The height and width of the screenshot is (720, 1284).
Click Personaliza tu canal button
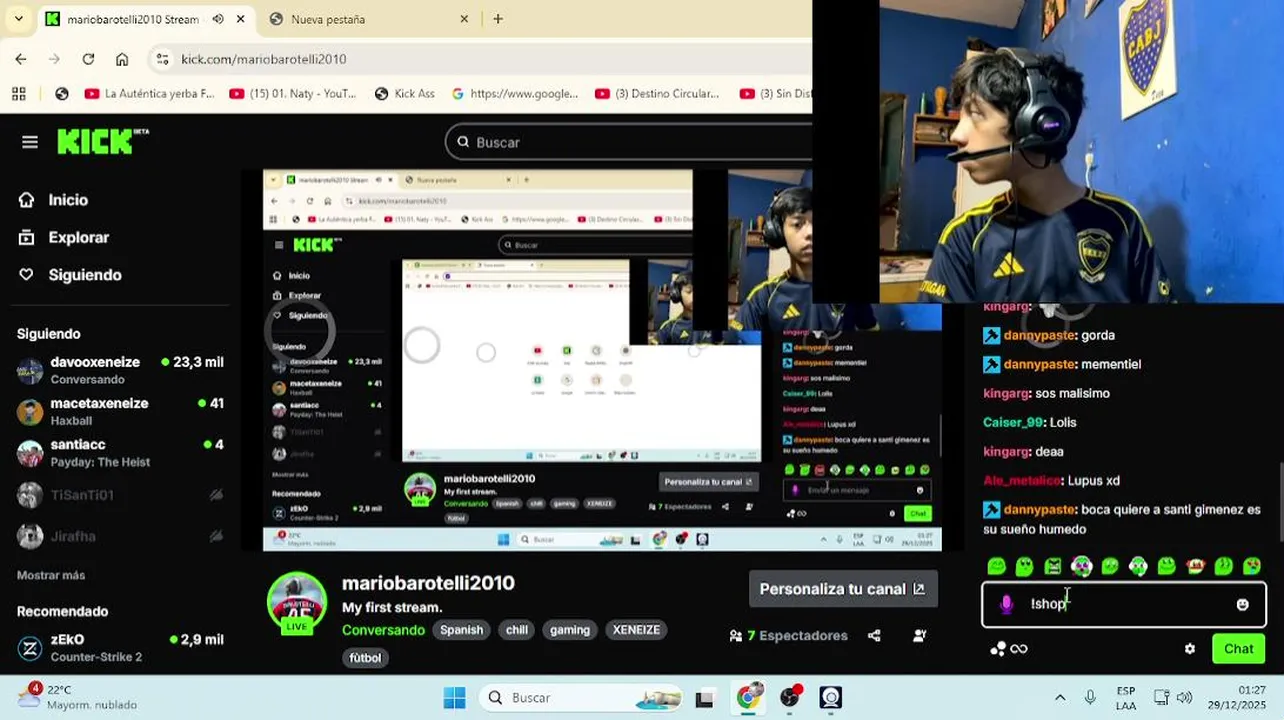[842, 589]
